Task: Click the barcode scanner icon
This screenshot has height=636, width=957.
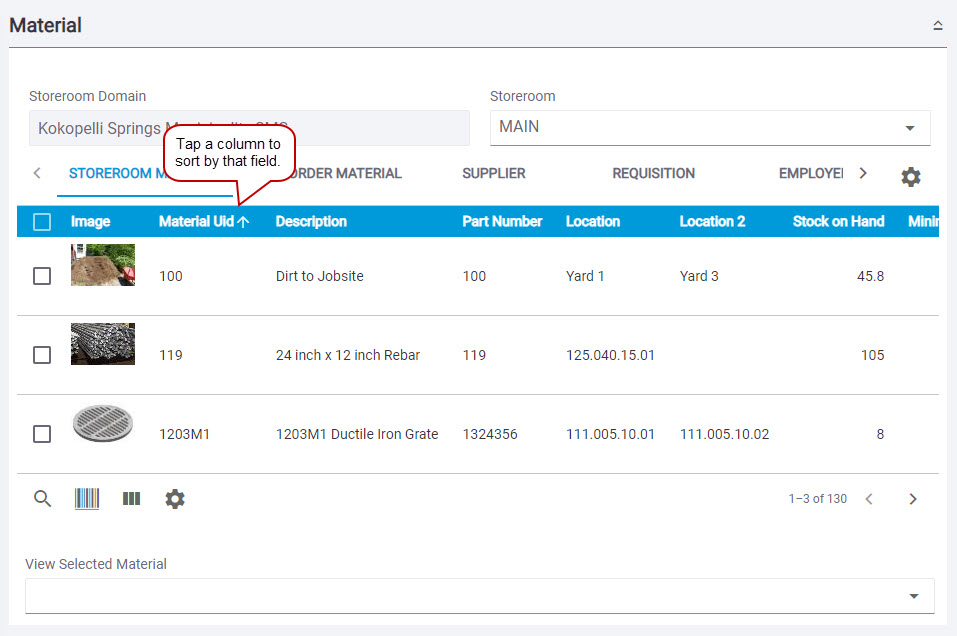Action: coord(87,499)
